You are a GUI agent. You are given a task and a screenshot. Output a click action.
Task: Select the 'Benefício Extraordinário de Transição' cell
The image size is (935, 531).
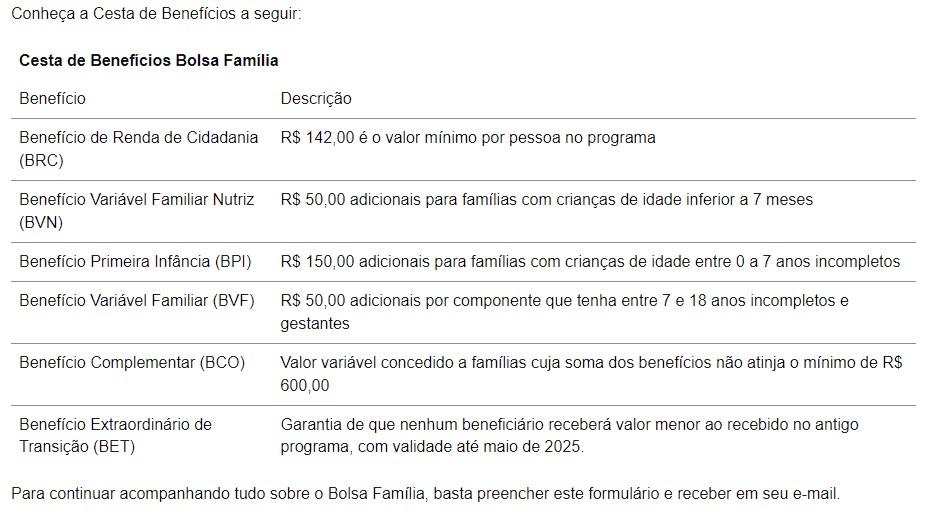[115, 435]
